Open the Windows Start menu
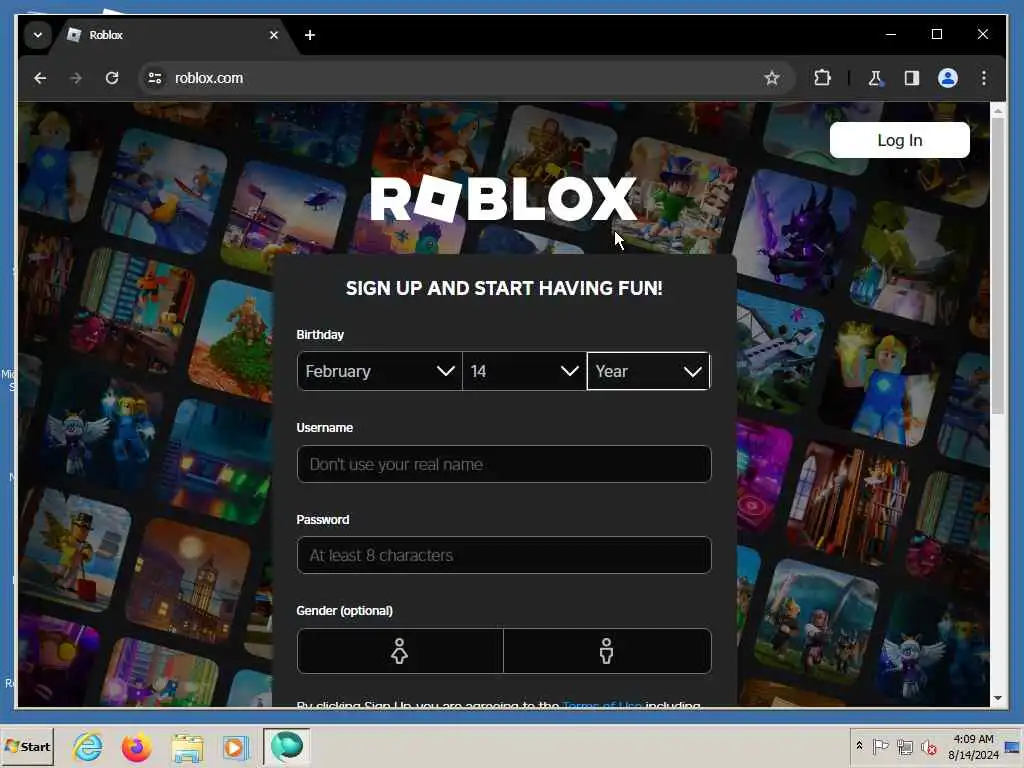The image size is (1024, 768). point(27,746)
